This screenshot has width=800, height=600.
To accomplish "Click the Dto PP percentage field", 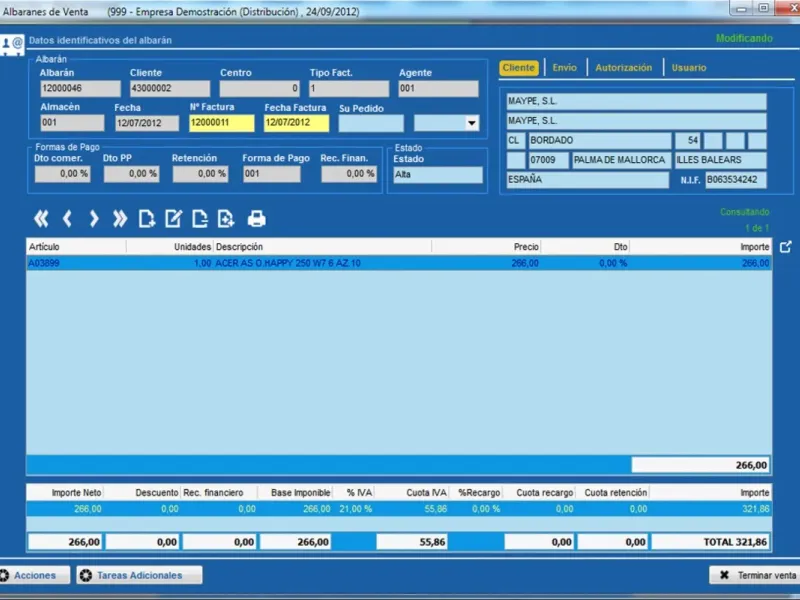I will coord(132,174).
